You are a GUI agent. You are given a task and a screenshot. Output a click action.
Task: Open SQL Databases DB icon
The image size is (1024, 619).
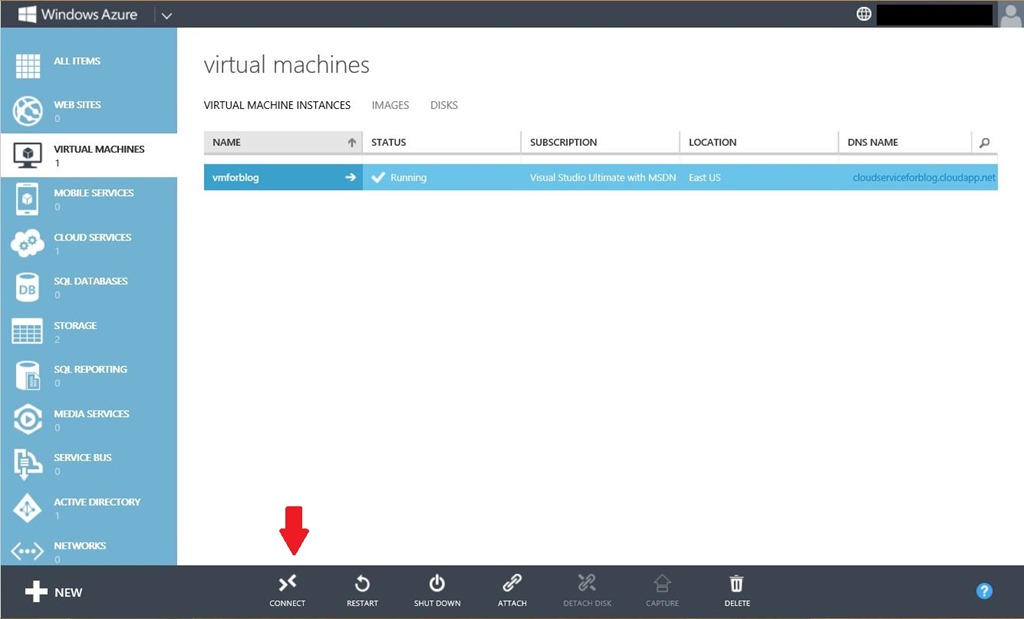pos(27,288)
